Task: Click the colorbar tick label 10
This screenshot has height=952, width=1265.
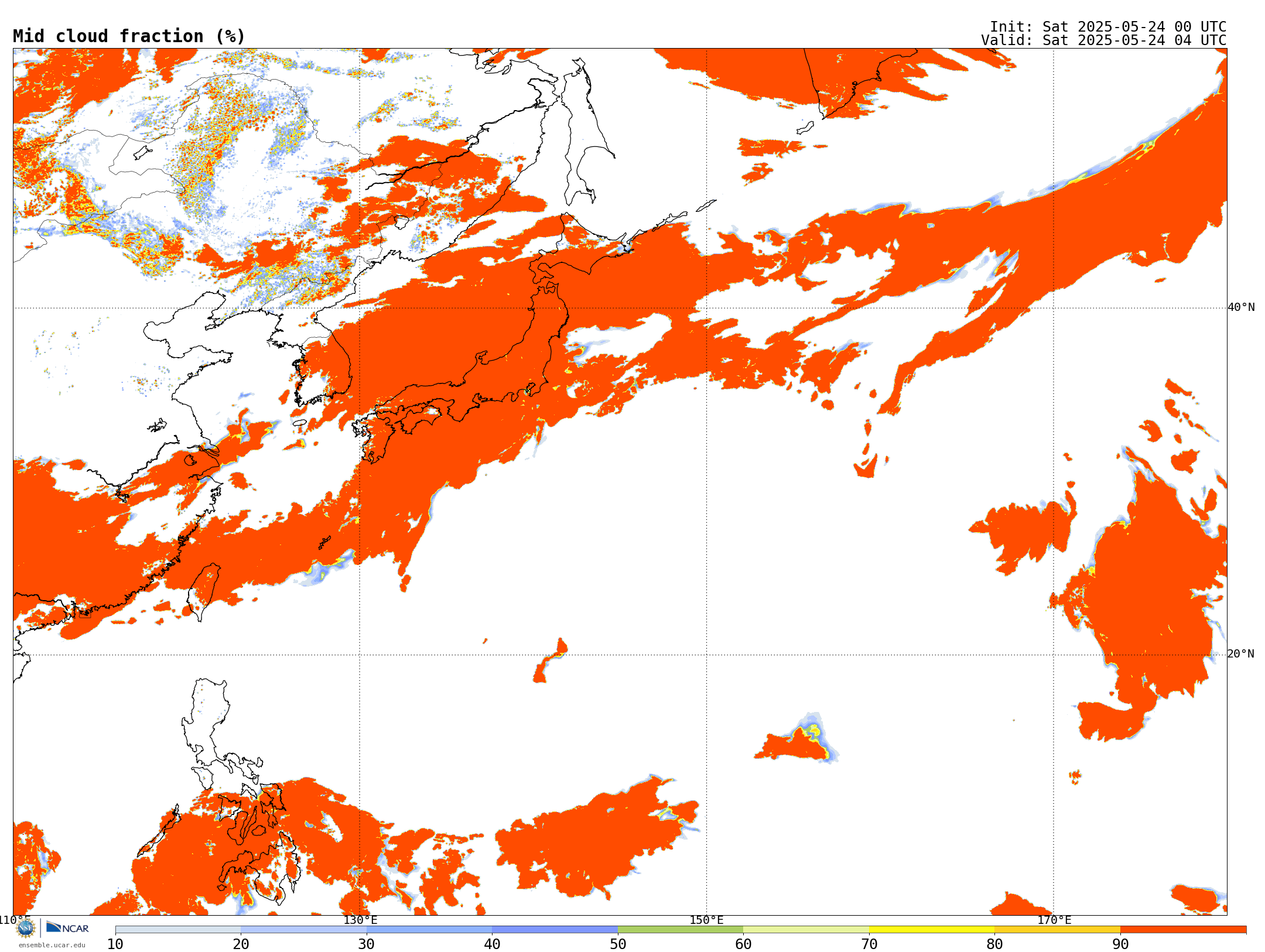Action: pos(115,944)
